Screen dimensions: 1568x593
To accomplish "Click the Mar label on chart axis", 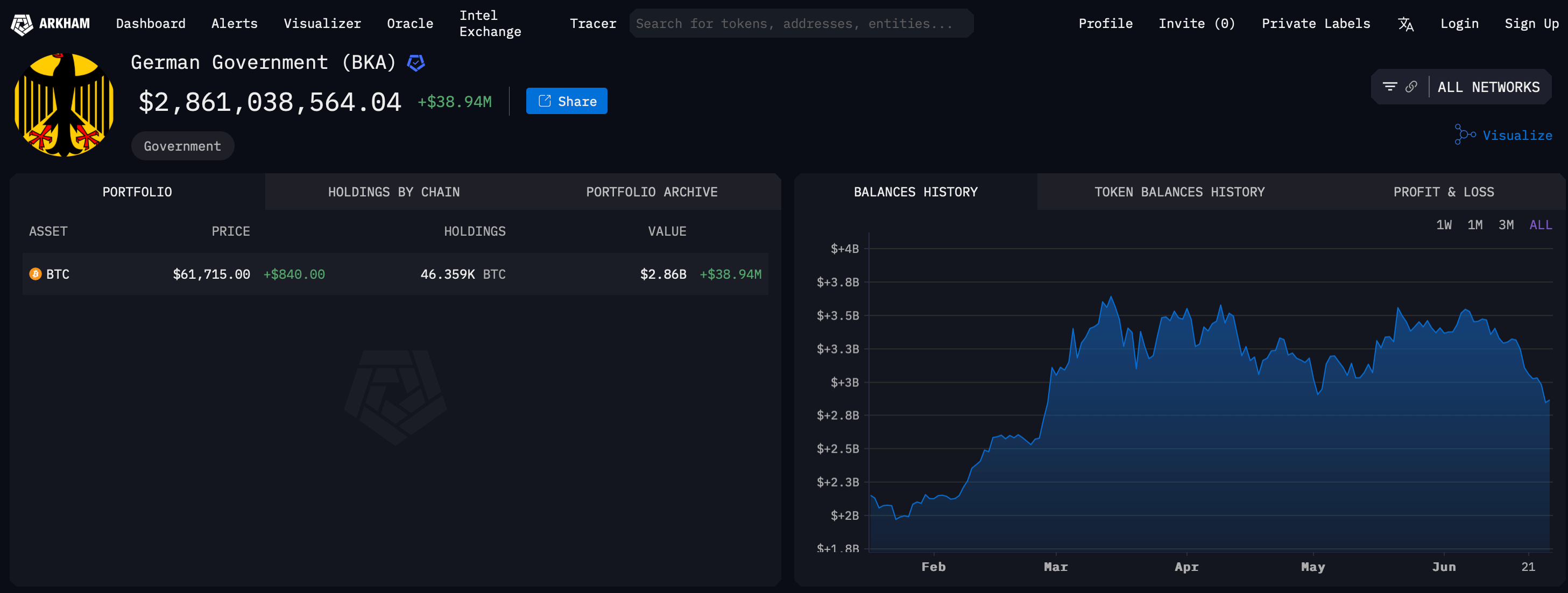I will point(1056,567).
